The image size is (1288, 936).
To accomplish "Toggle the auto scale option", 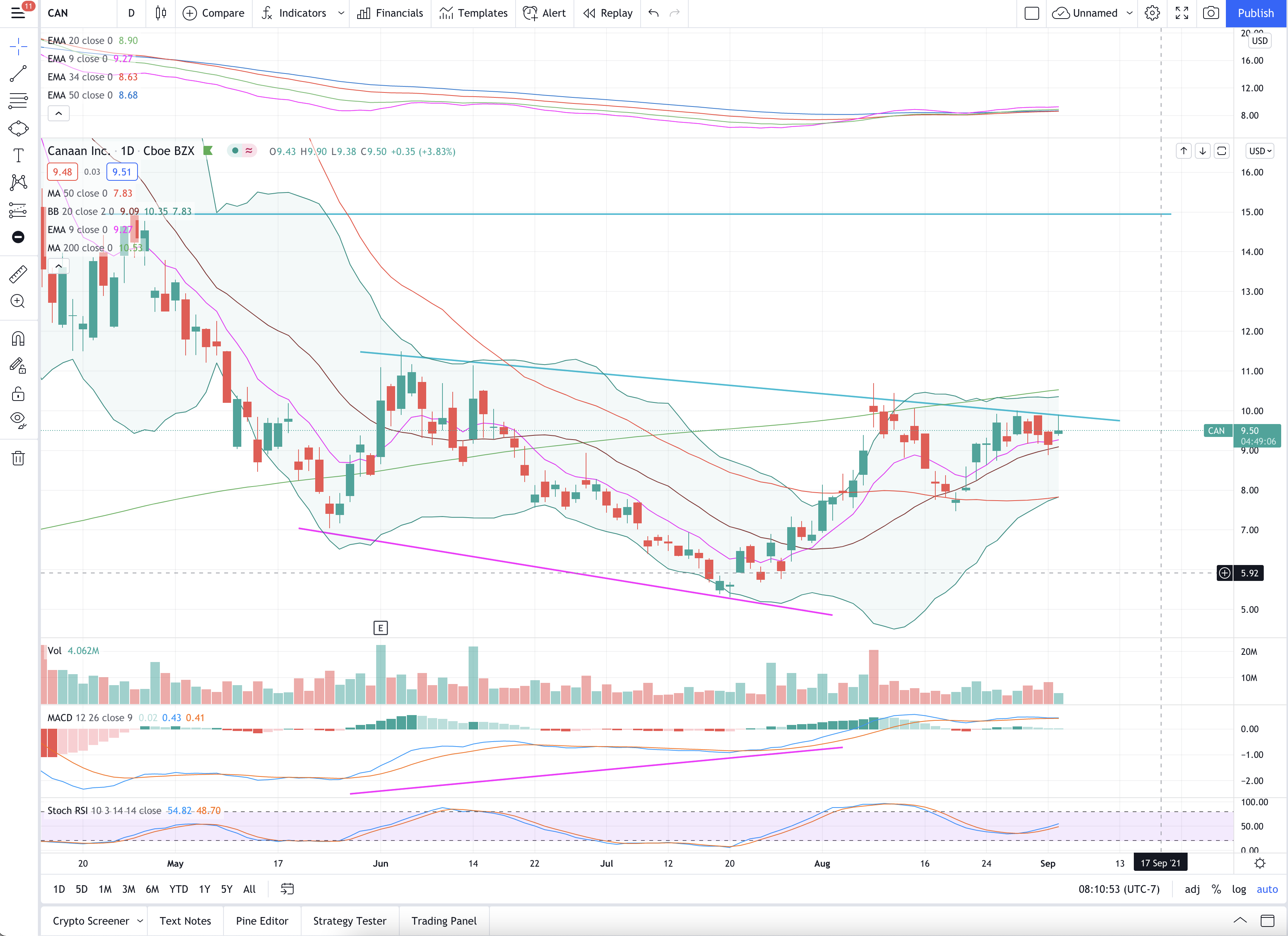I will pos(1267,889).
